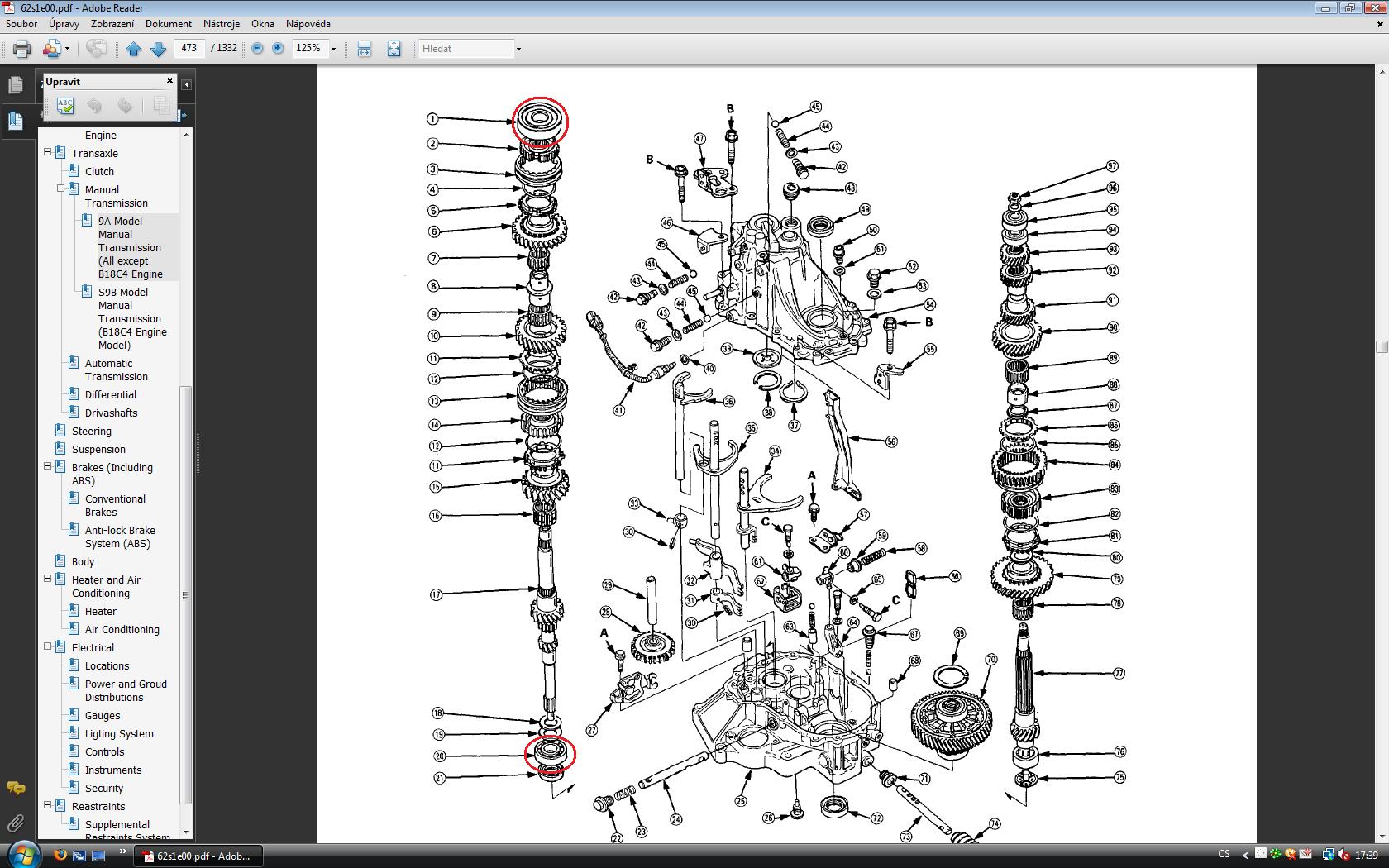Go to previous page with up arrow

click(x=133, y=49)
